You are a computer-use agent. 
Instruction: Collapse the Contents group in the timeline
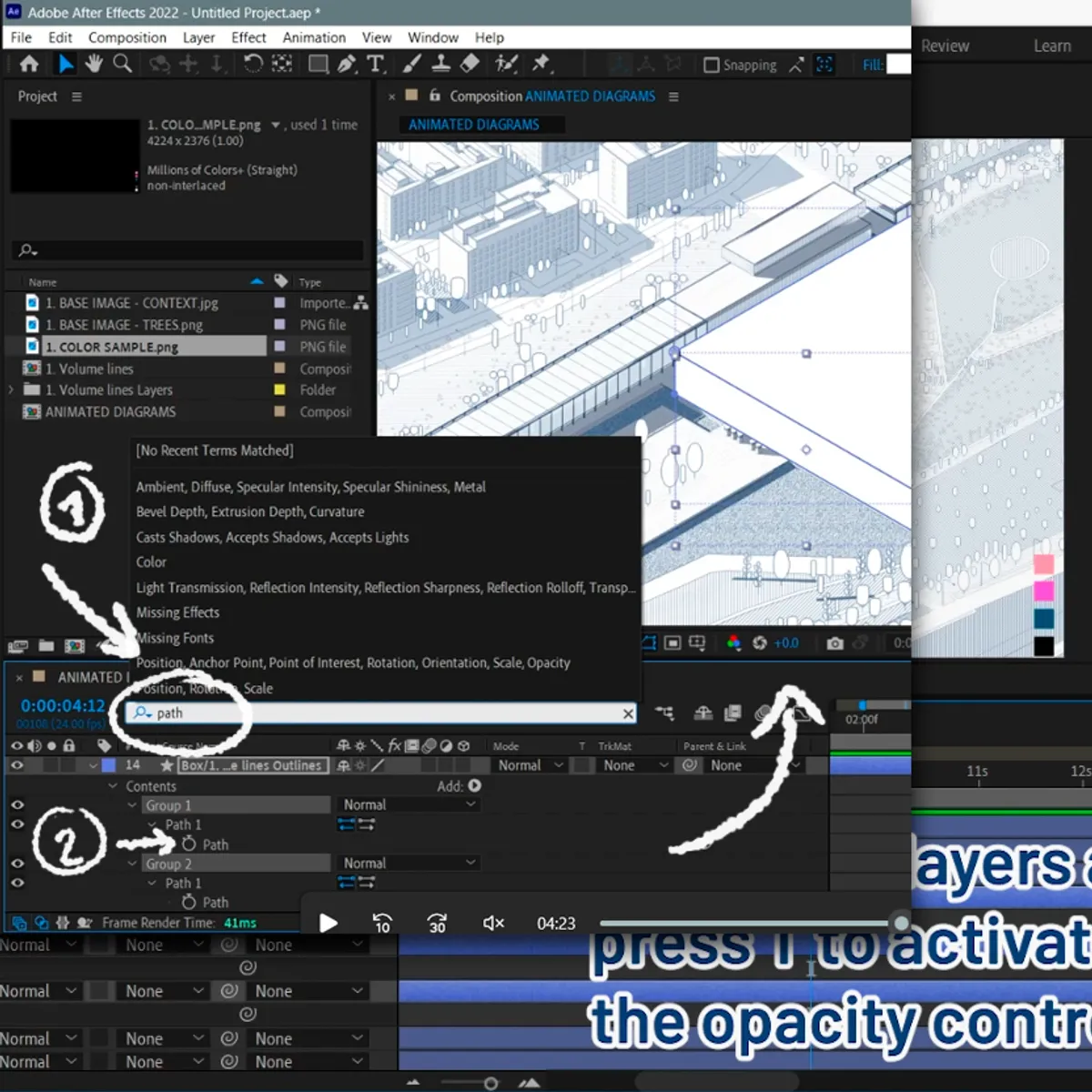(113, 786)
